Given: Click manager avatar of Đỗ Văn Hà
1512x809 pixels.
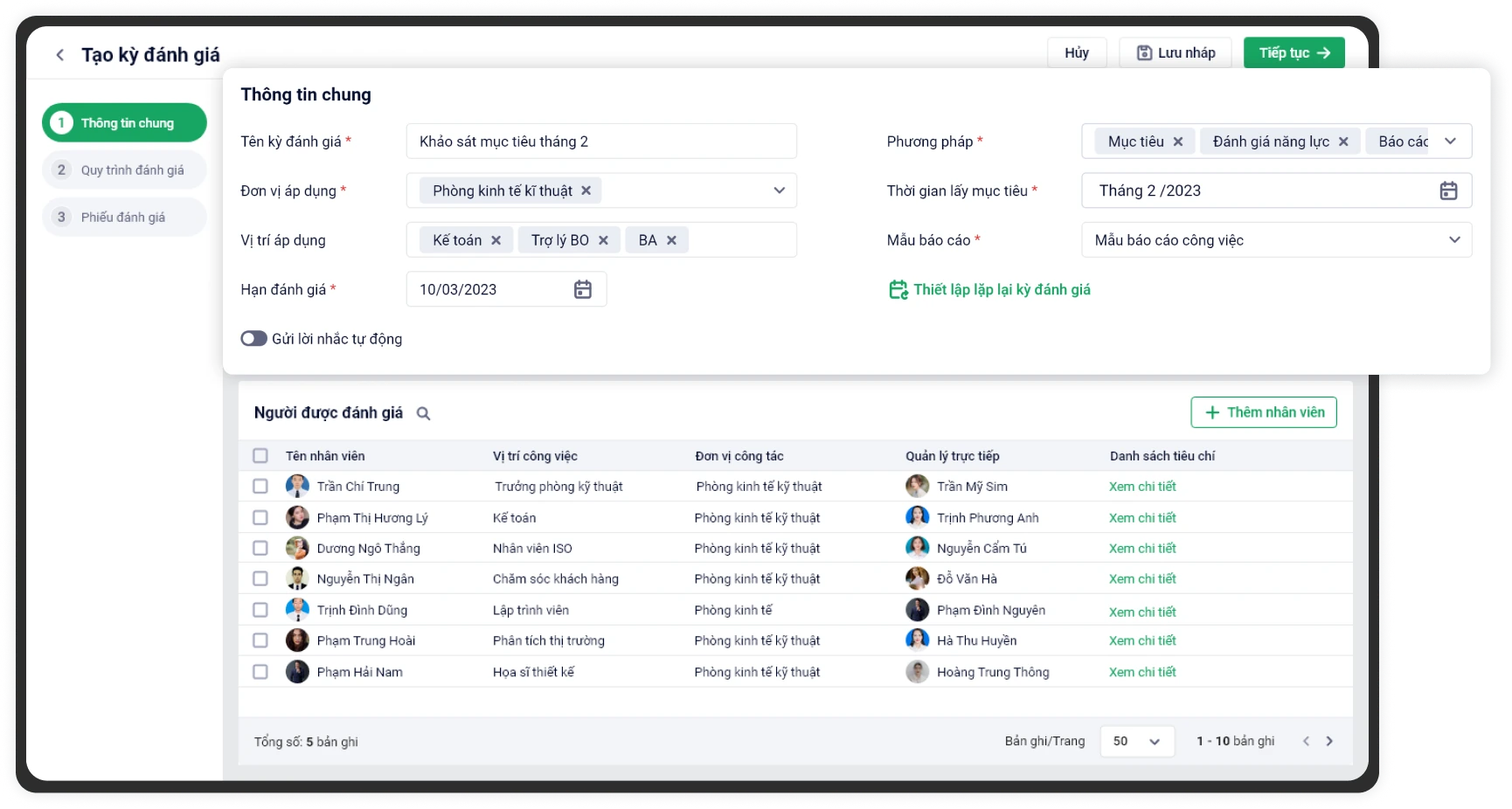Looking at the screenshot, I should coord(917,578).
